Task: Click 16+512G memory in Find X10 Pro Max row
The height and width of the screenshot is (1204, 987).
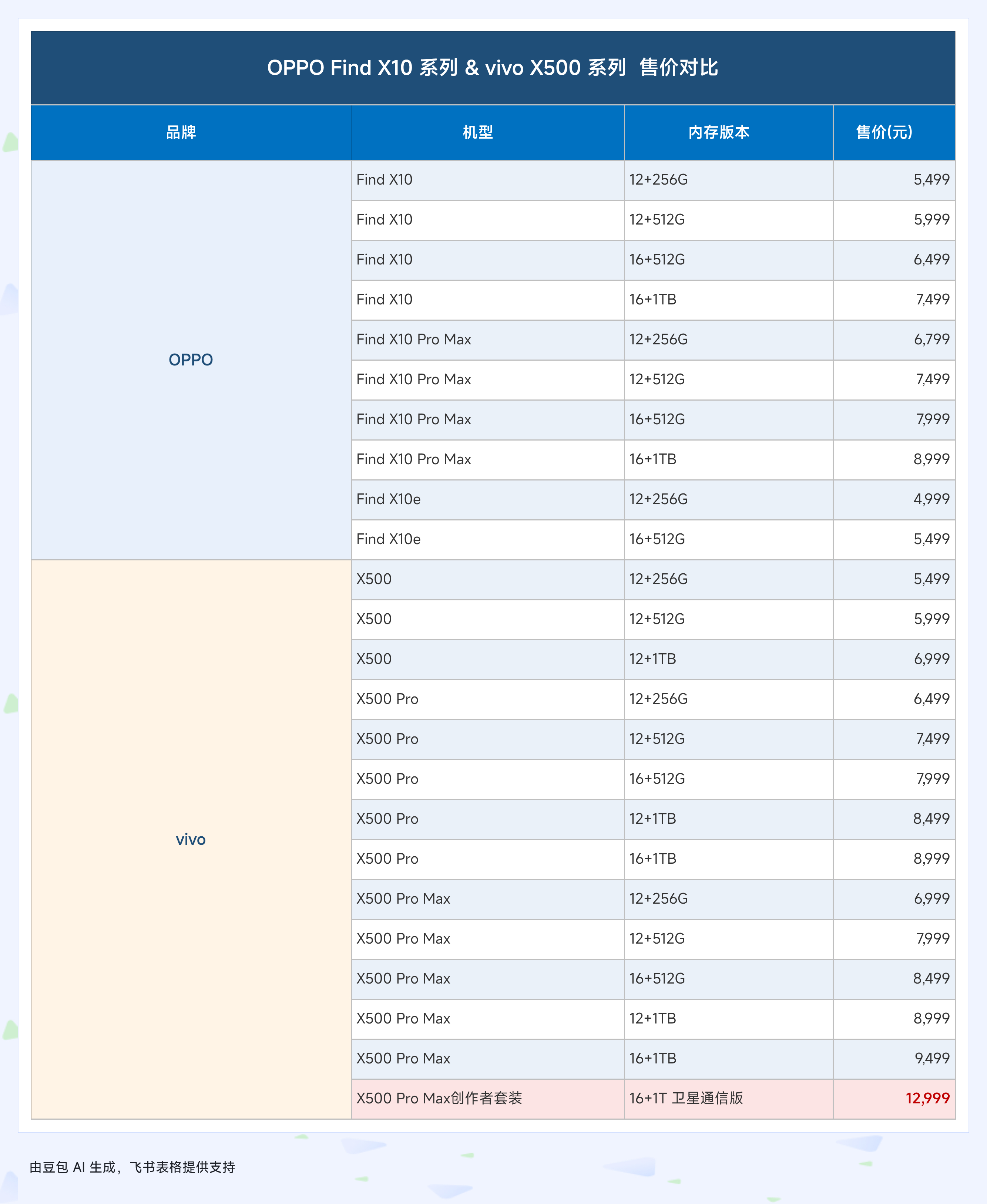Action: coord(728,419)
